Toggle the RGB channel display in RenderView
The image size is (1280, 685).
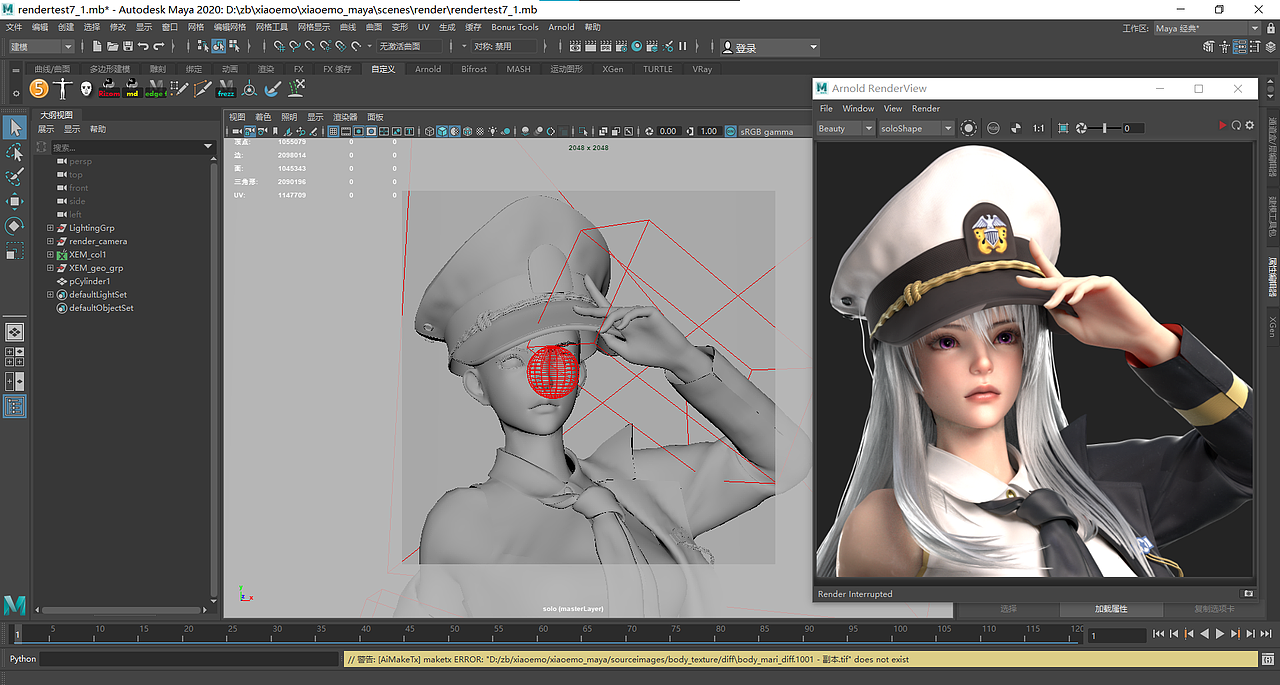993,128
